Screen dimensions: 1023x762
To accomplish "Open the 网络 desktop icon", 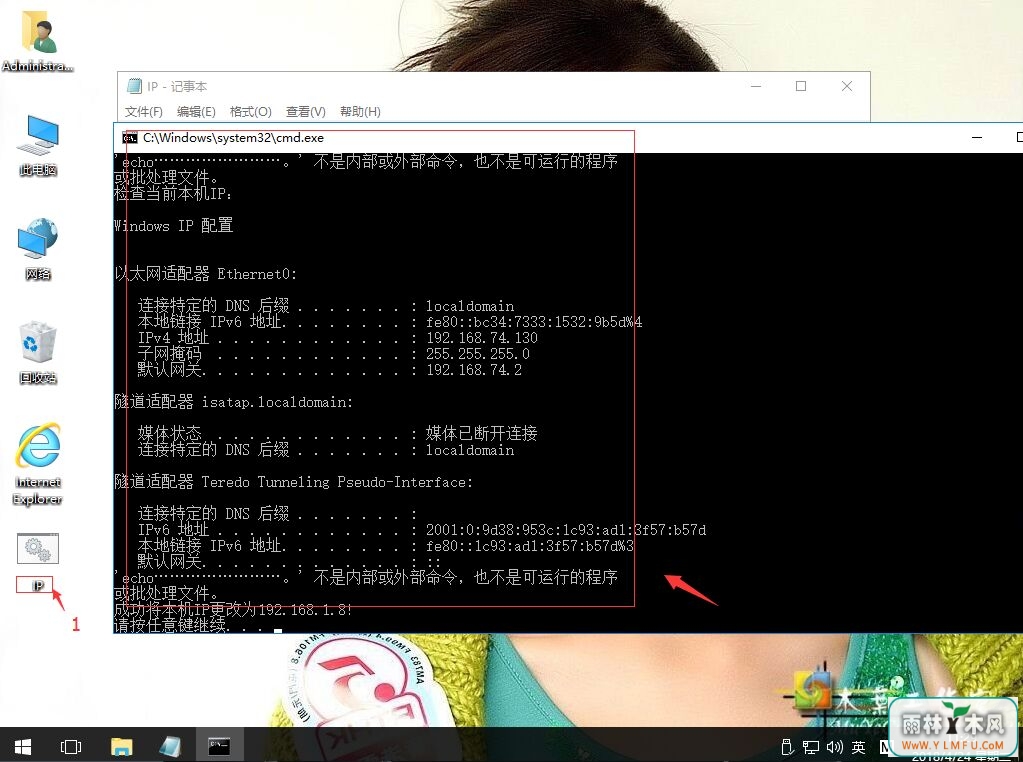I will pyautogui.click(x=38, y=249).
